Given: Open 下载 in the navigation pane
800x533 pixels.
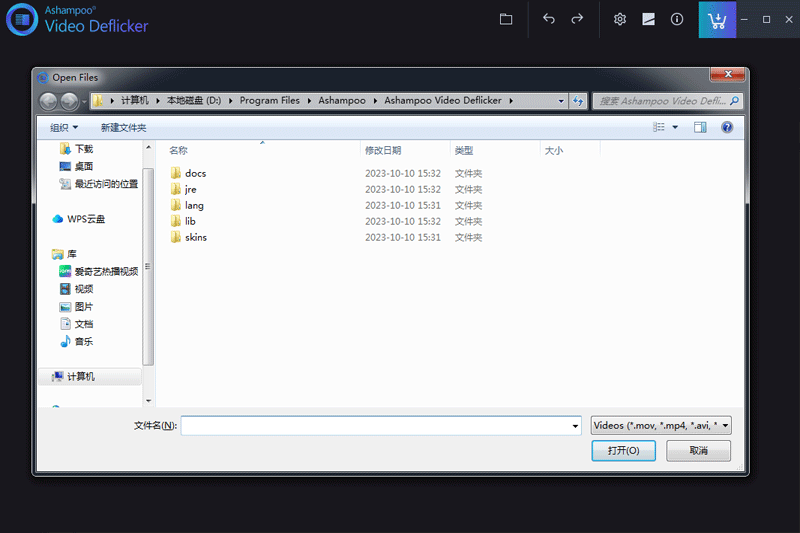Looking at the screenshot, I should click(x=77, y=148).
